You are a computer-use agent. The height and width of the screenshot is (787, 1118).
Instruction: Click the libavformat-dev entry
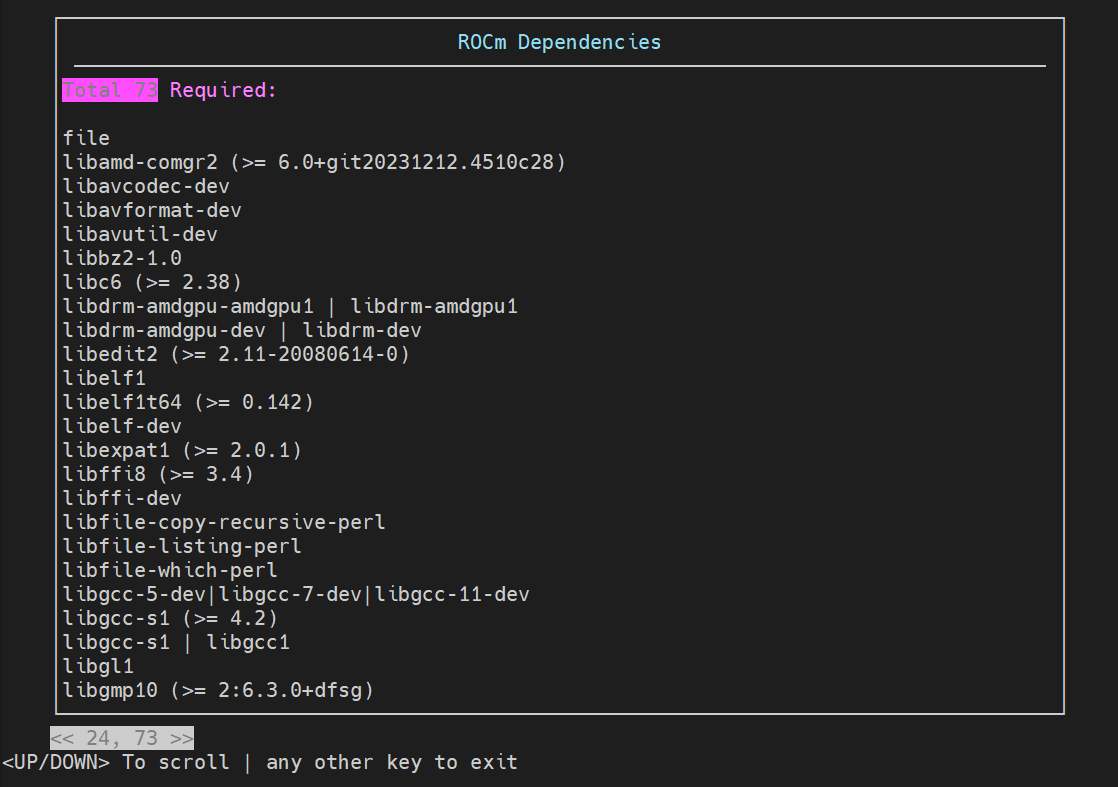153,210
